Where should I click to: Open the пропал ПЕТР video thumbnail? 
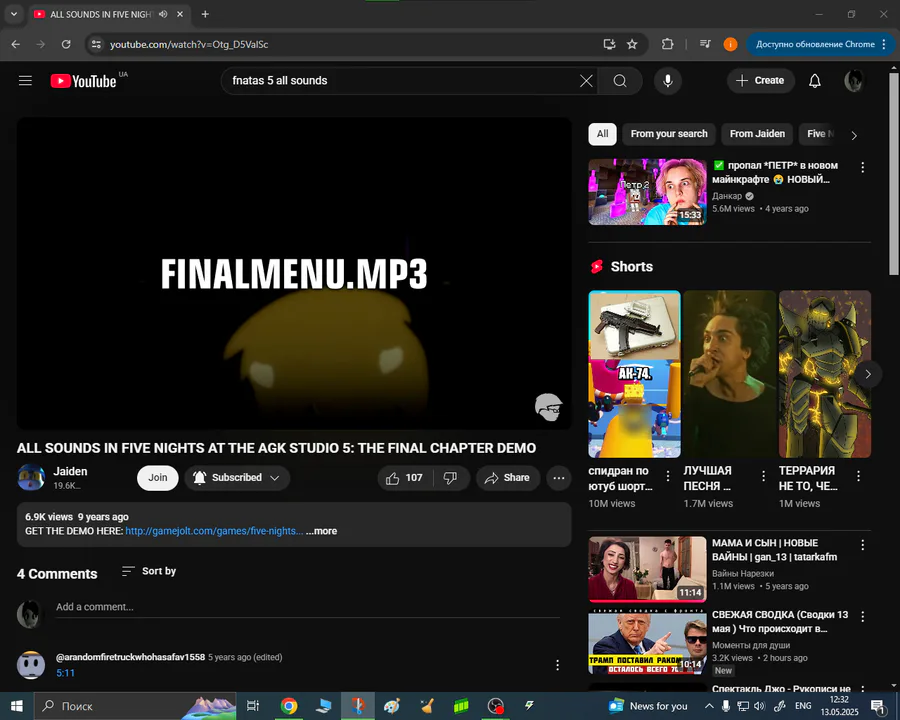647,192
